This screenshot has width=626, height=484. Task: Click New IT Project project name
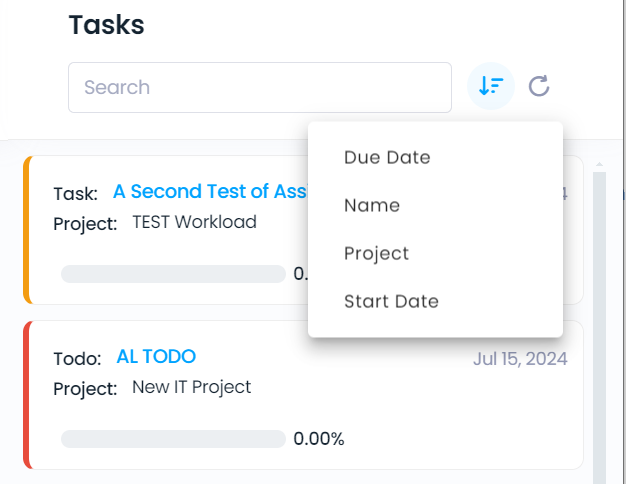(192, 387)
